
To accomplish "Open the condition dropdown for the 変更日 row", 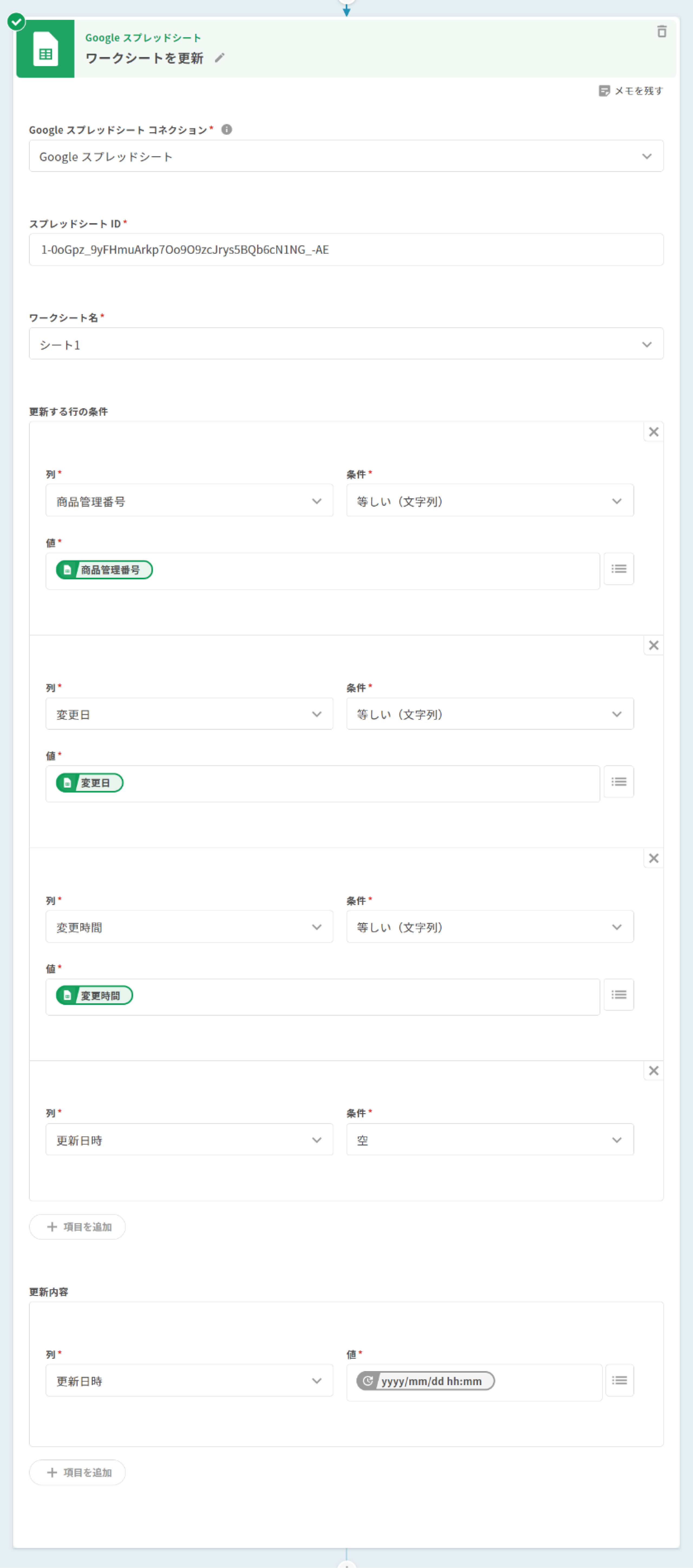I will tap(490, 714).
